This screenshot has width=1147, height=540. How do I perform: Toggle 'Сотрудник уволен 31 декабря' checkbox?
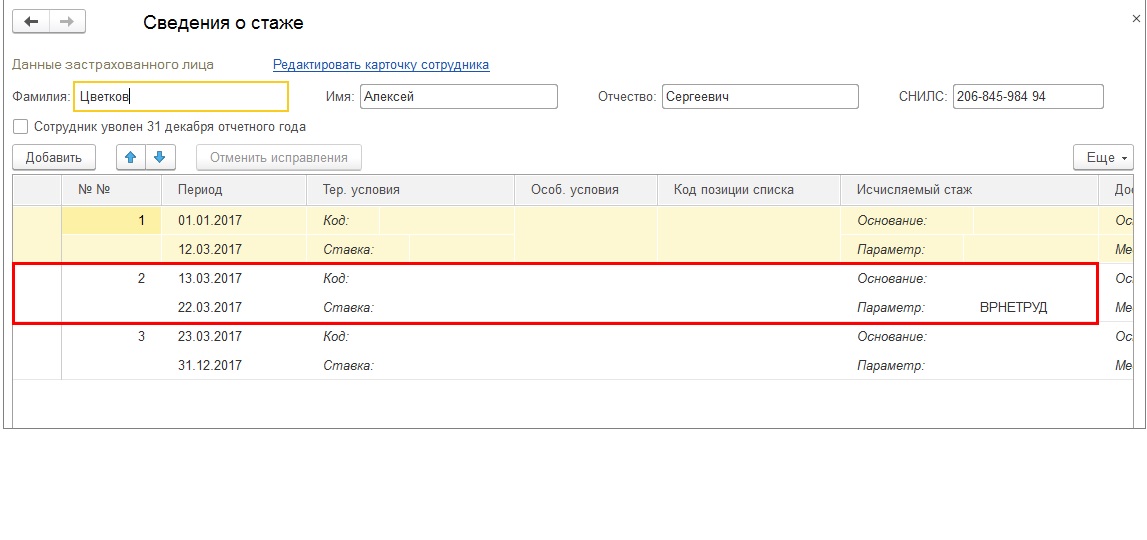coord(20,127)
